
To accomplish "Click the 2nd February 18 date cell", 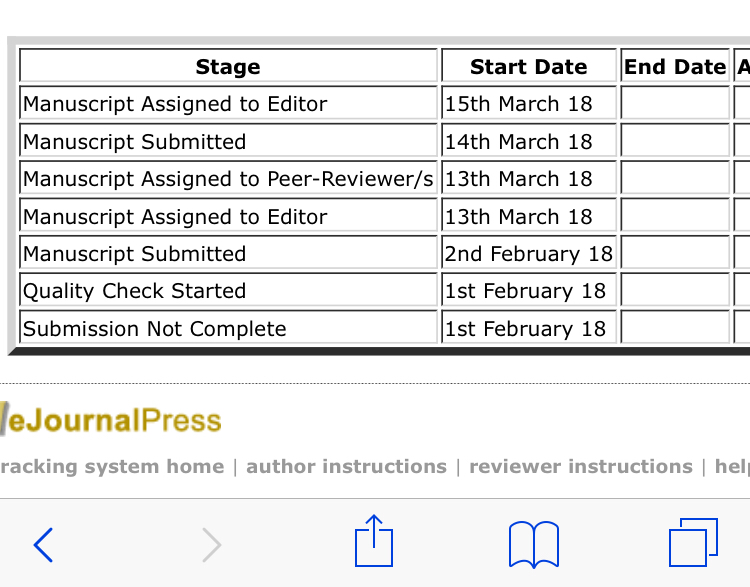I will [528, 254].
